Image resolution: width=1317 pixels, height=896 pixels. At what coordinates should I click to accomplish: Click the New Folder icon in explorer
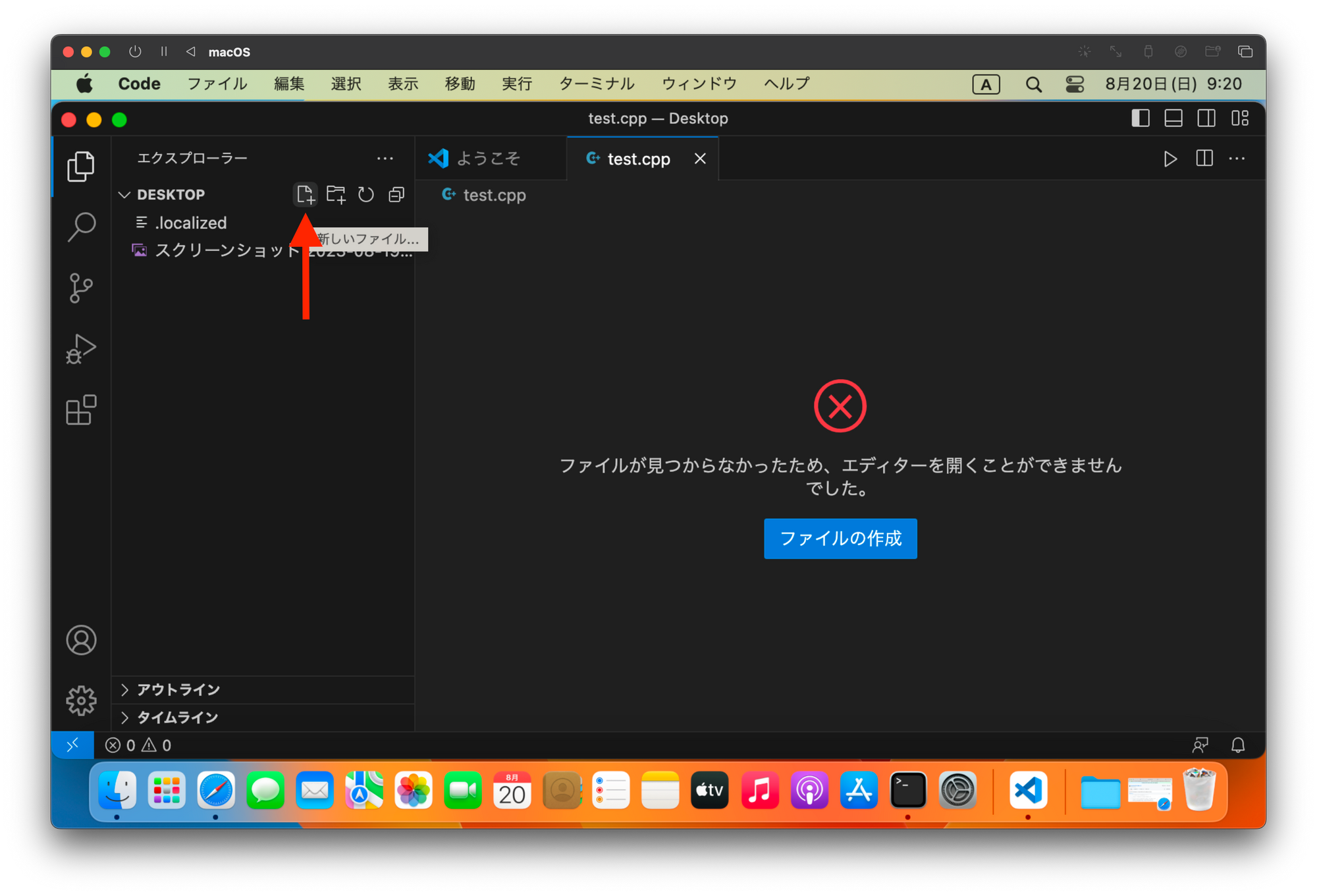point(336,194)
